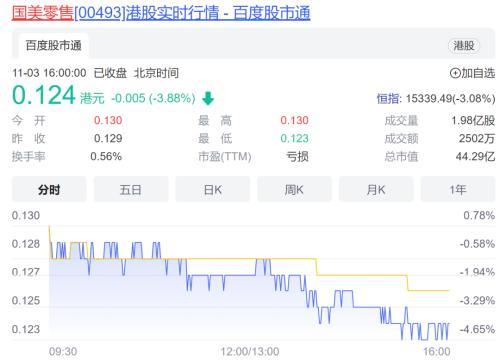Screen dimensions: 500x360
Task: Click the plus icon beside 加自选
Action: pos(455,73)
